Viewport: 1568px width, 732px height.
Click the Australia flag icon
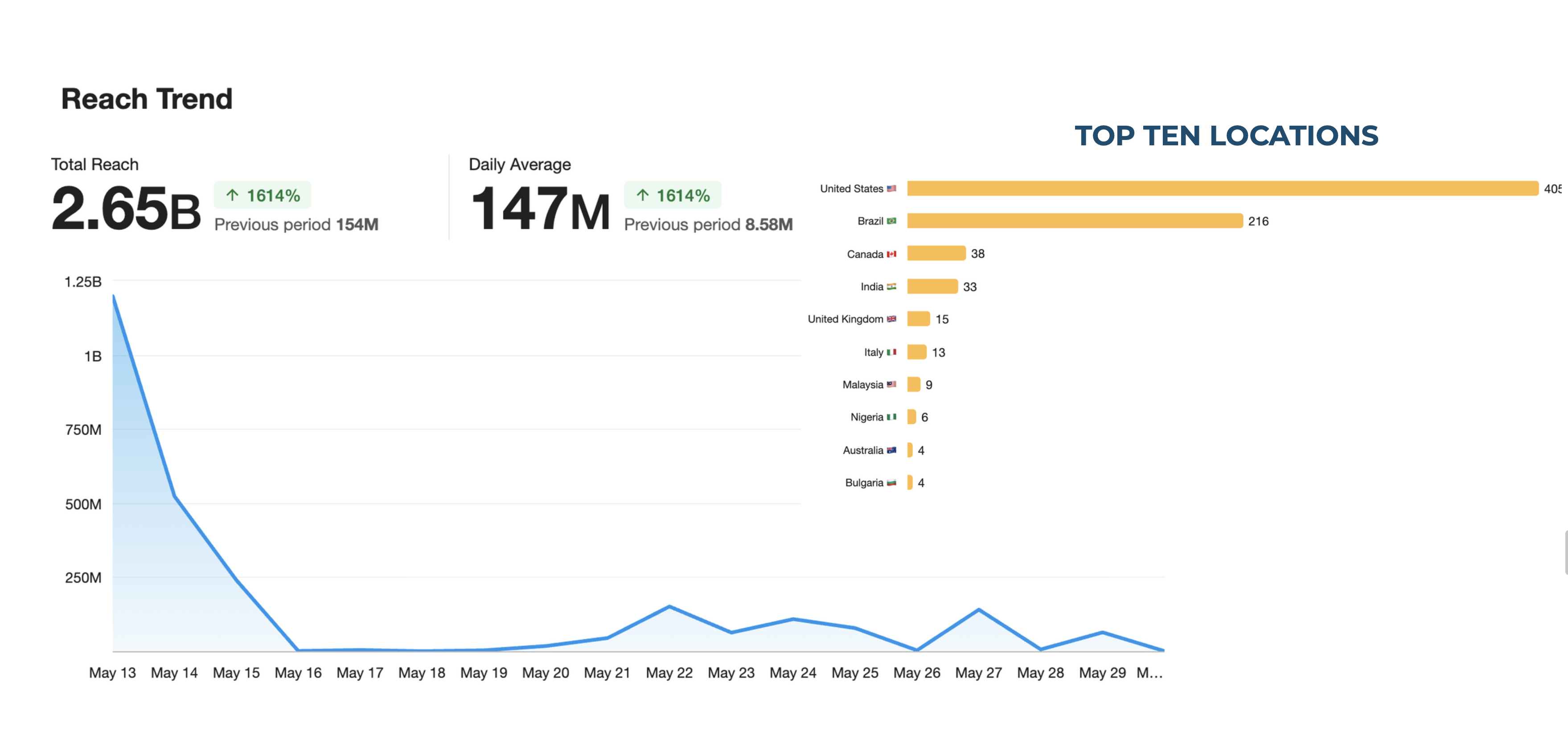(891, 450)
